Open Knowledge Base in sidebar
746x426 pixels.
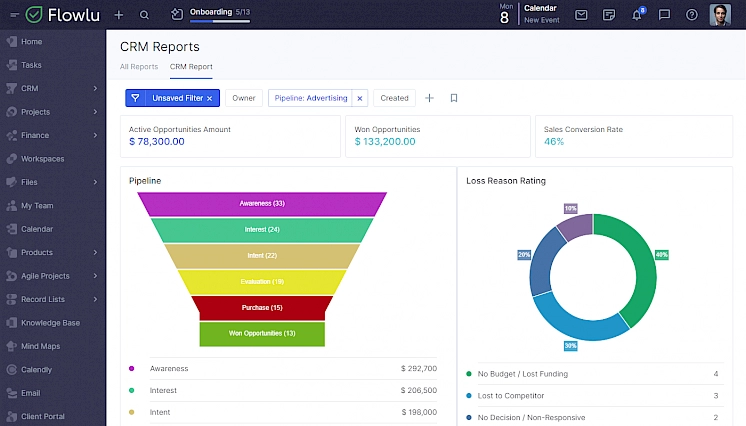pos(50,323)
